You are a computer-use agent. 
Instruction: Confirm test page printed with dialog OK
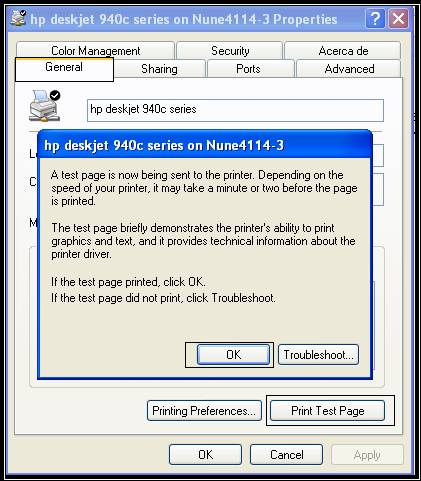coord(233,355)
